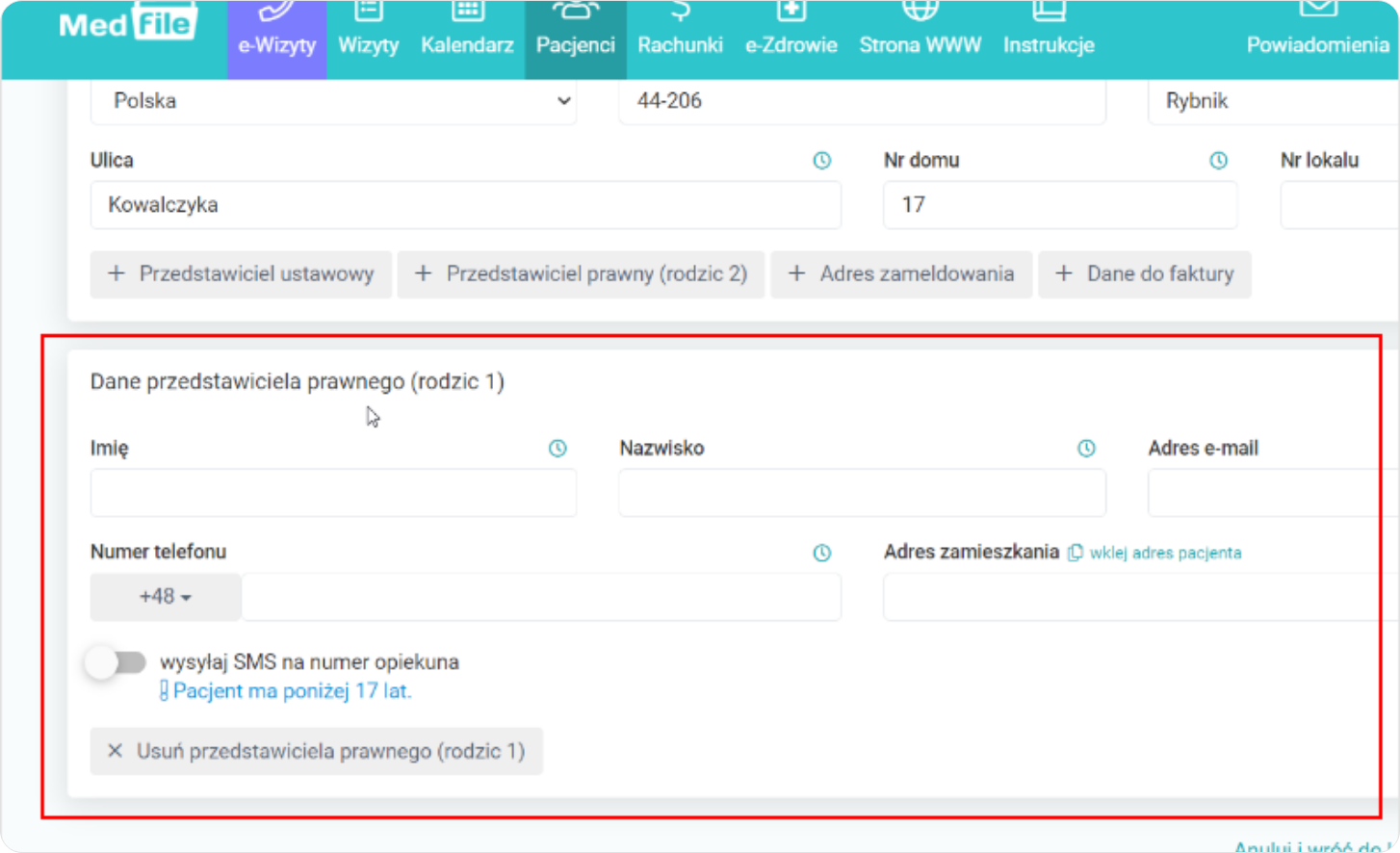Go to the Wizyty tab
Viewport: 1400px width, 853px height.
pyautogui.click(x=368, y=39)
